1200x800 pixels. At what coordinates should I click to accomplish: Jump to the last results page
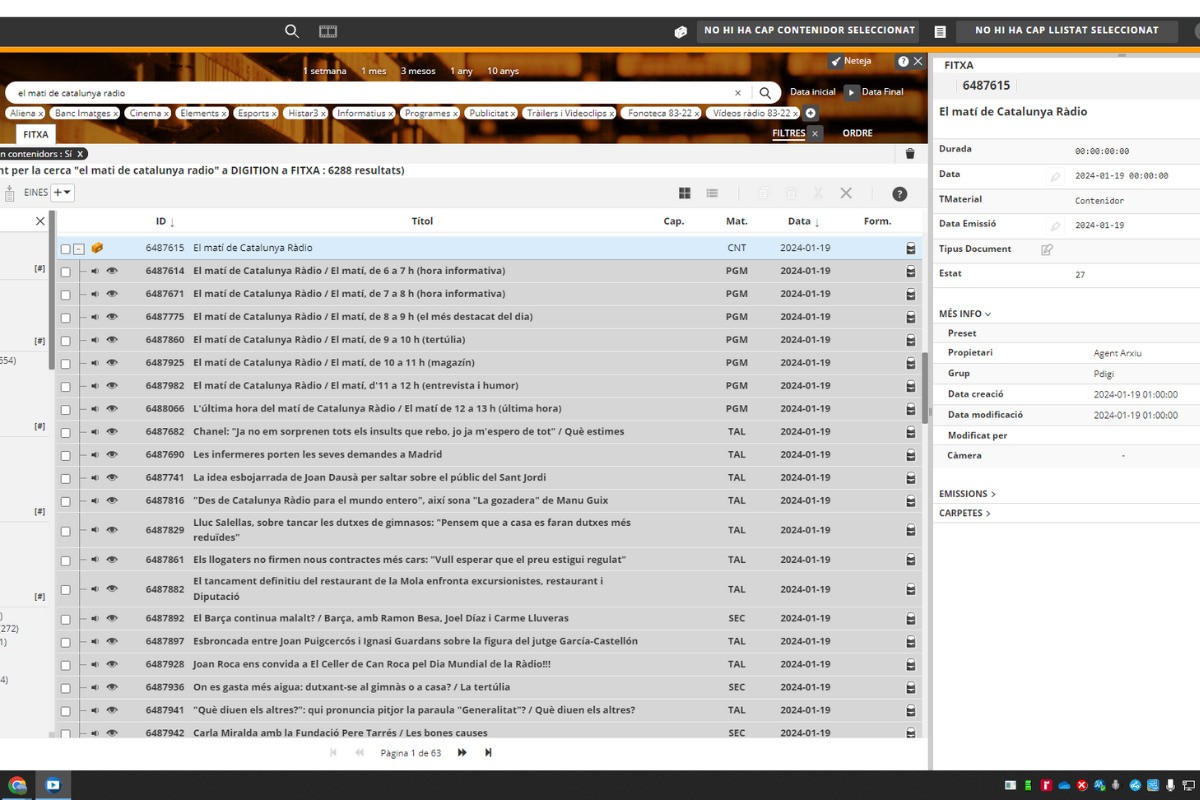488,753
